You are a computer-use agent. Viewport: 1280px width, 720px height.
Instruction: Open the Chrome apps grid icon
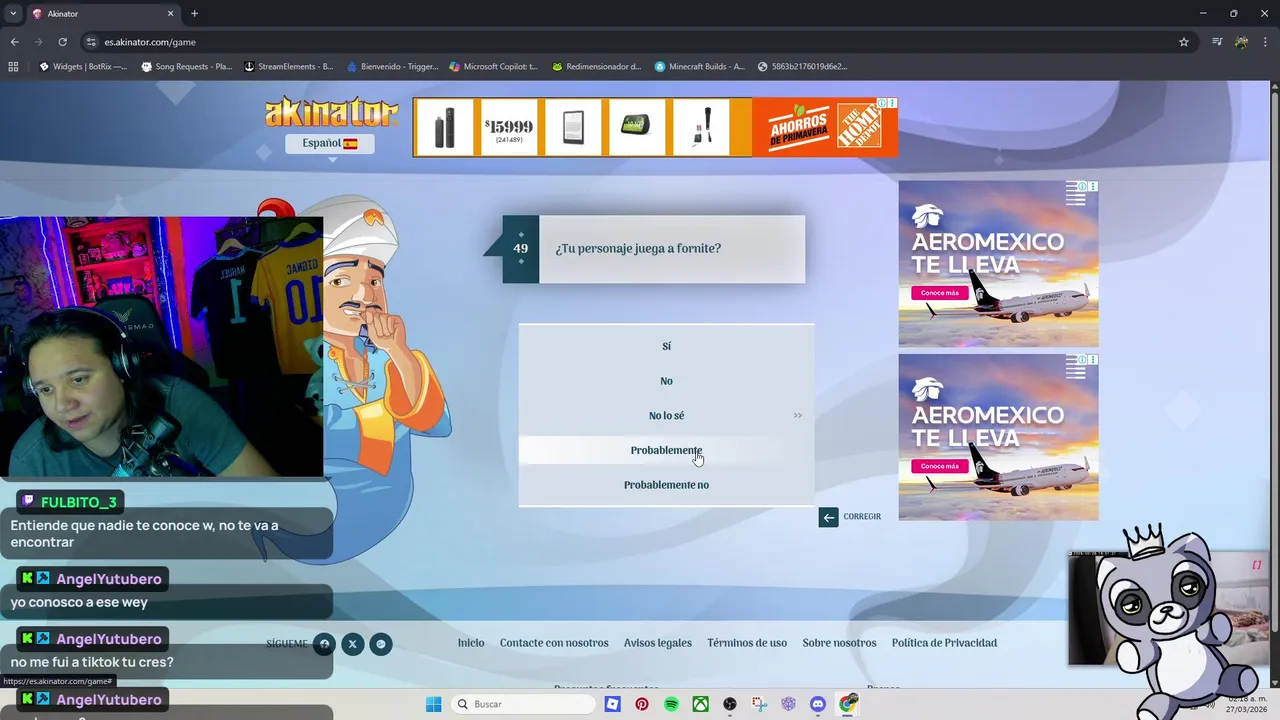13,67
